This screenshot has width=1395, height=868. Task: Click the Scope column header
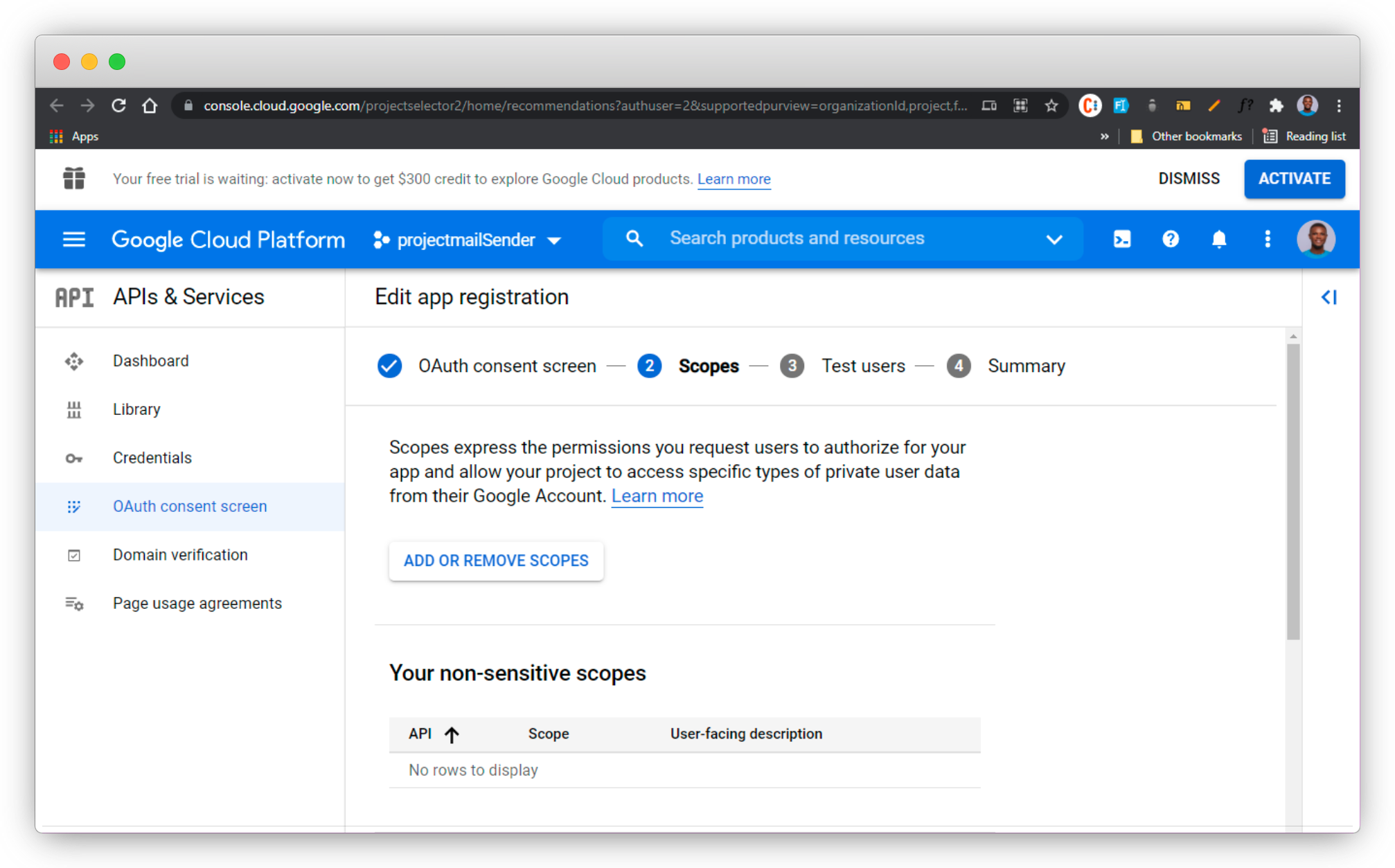click(x=549, y=734)
